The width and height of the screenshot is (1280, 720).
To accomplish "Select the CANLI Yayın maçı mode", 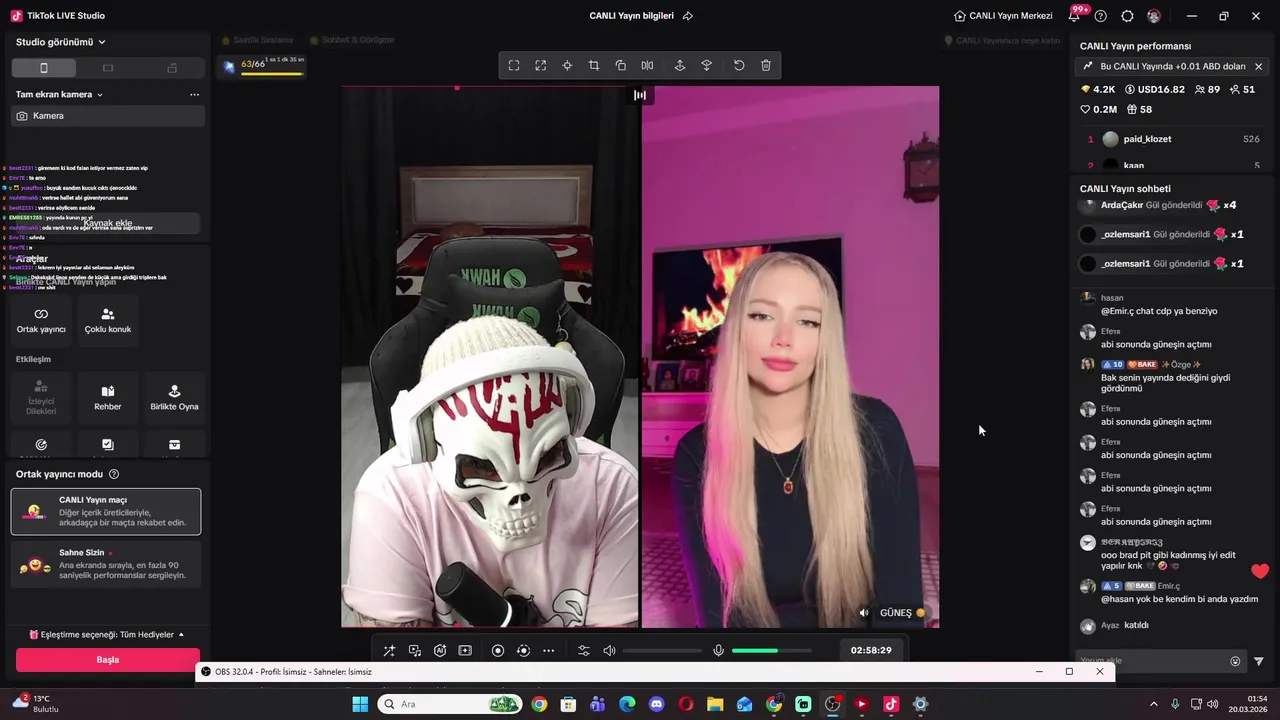I will point(106,511).
